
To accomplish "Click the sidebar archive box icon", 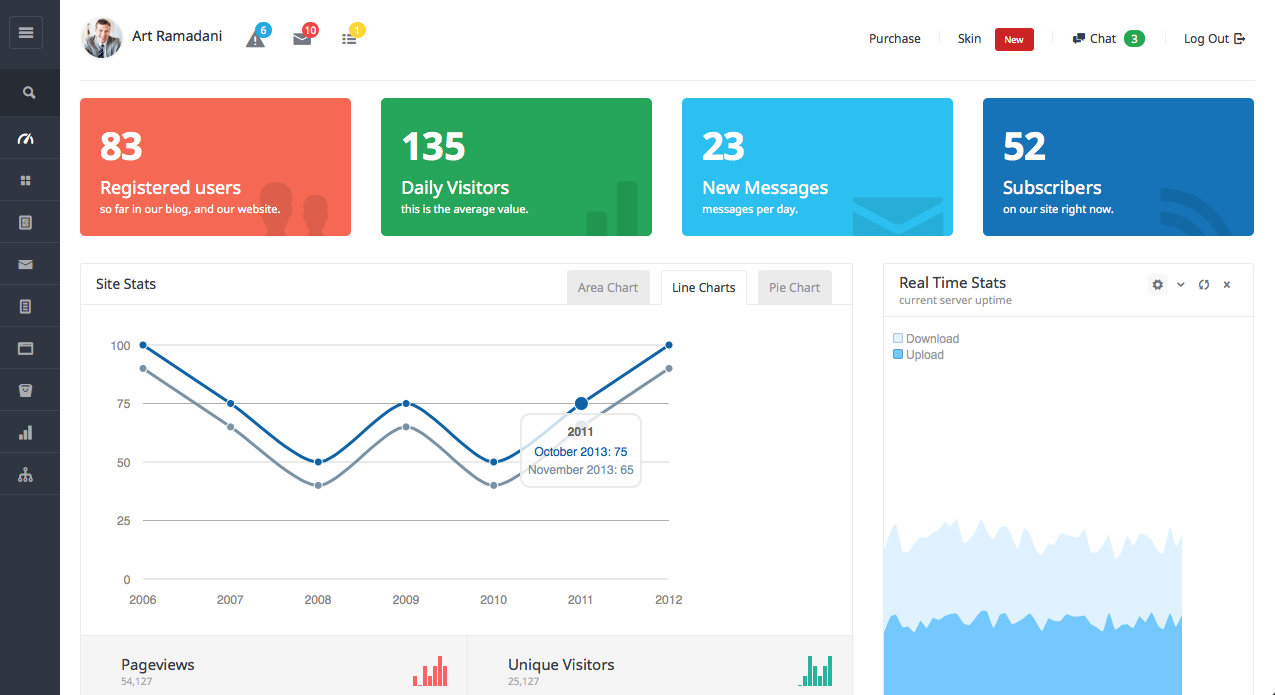I will (x=26, y=391).
